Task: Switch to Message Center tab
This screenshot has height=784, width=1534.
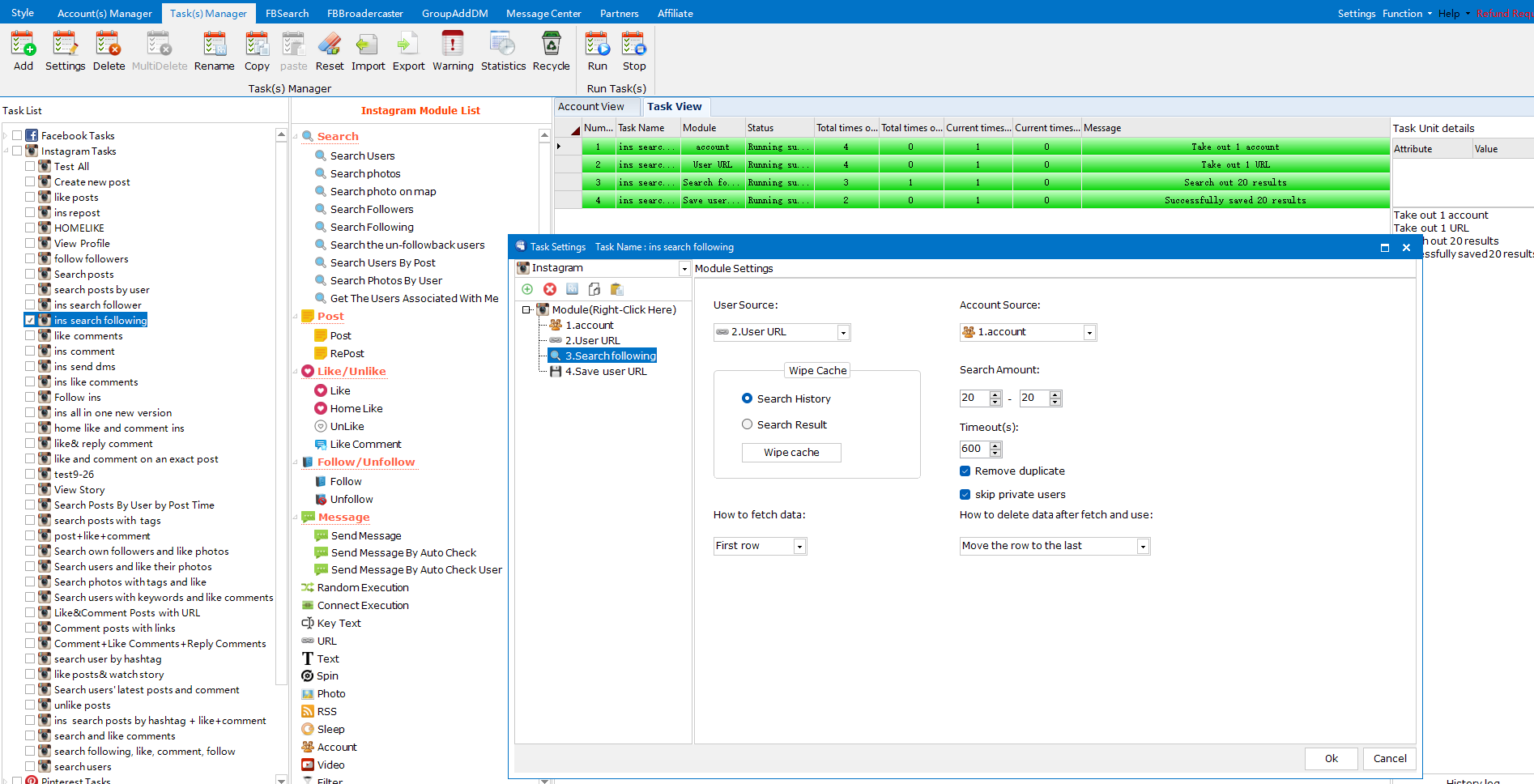Action: pyautogui.click(x=543, y=13)
